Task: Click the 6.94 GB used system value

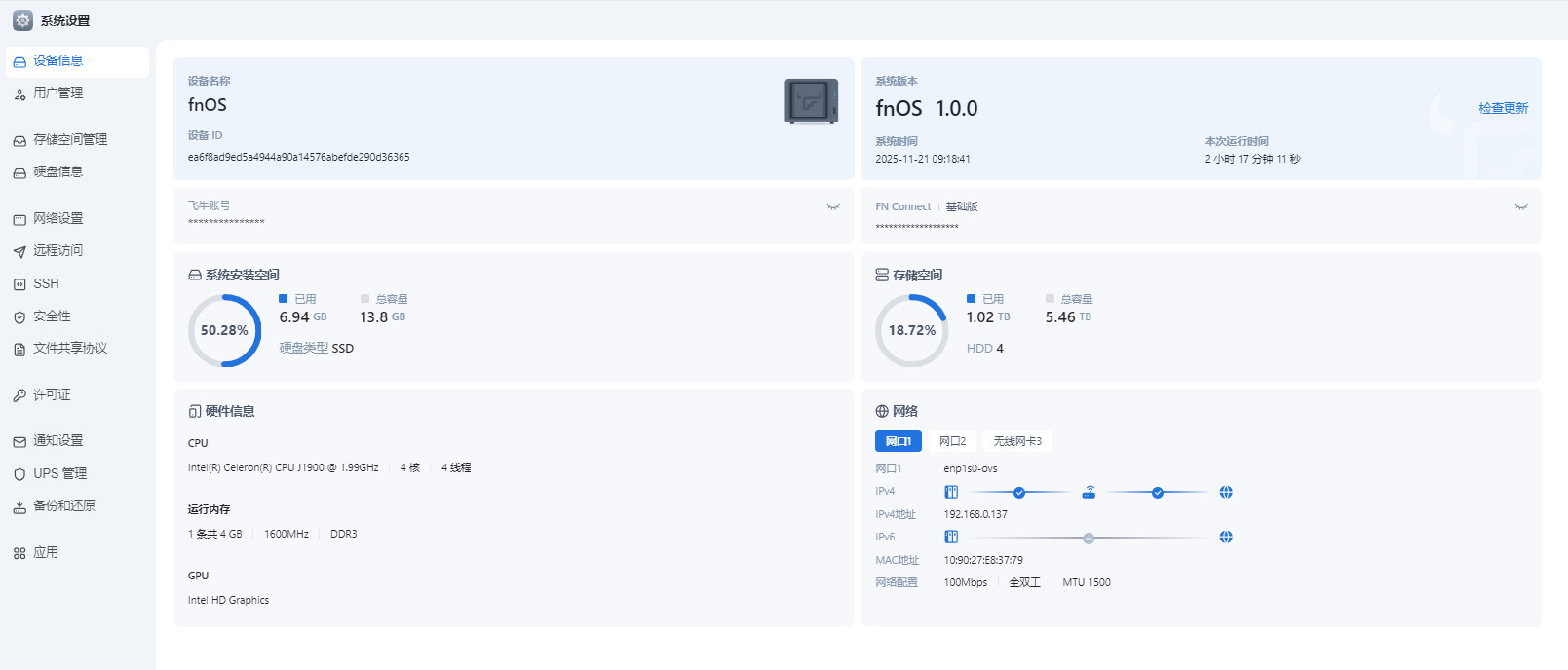Action: tap(303, 317)
